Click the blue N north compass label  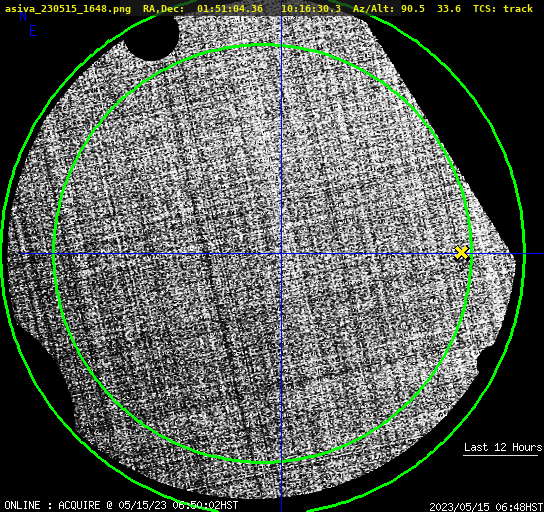(x=23, y=16)
